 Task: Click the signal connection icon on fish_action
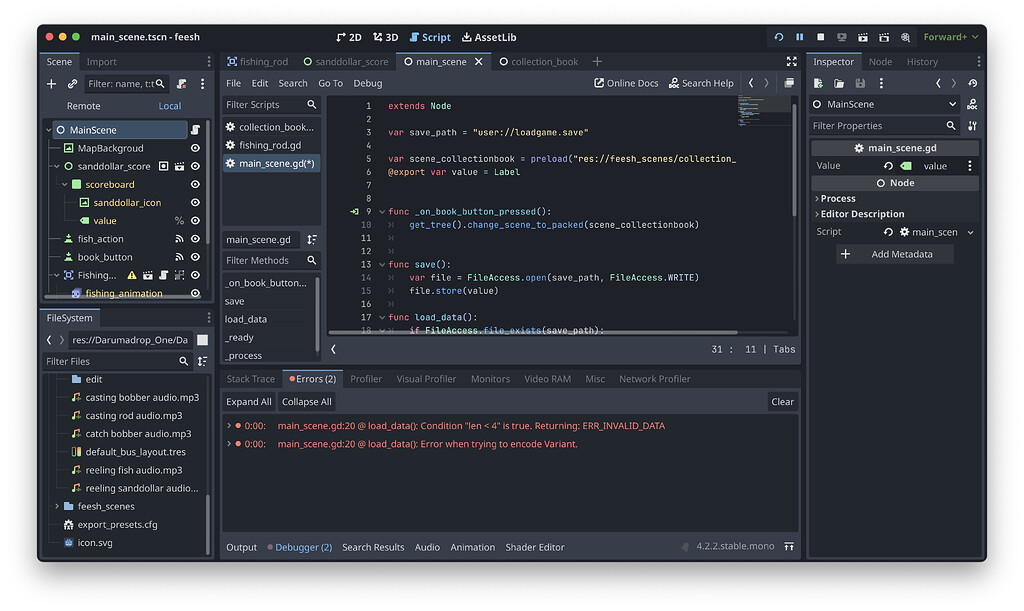179,239
